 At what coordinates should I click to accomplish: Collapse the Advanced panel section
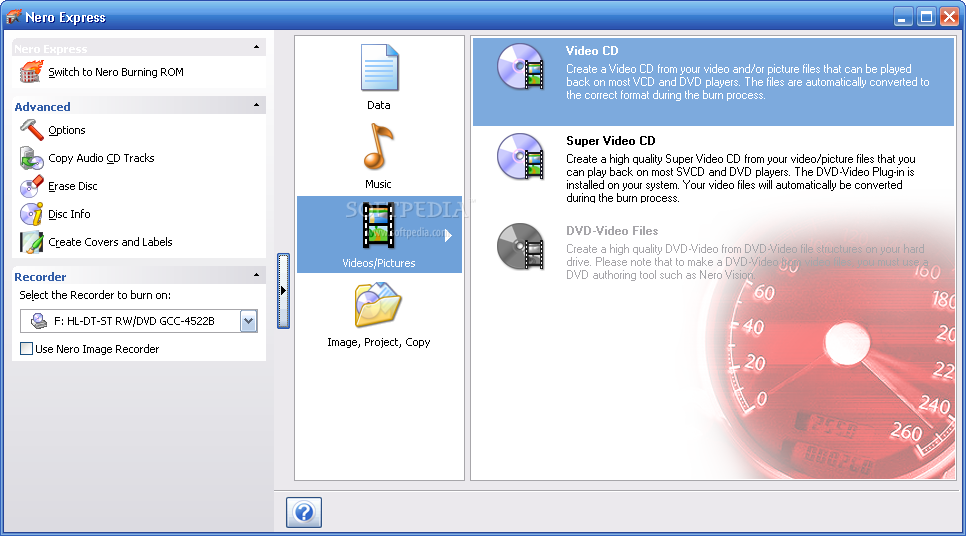coord(256,105)
